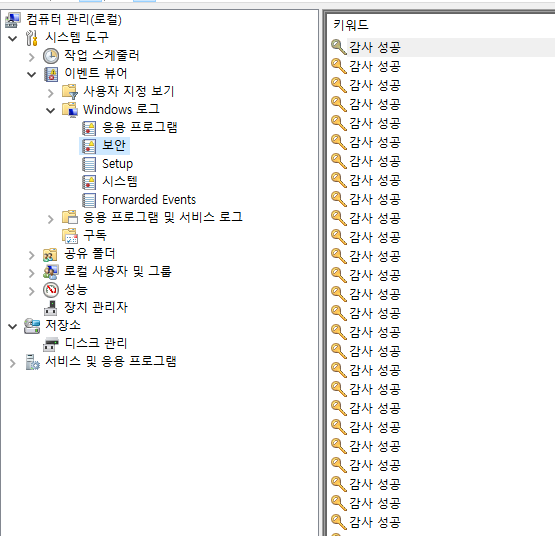Expand the 로컬 사용자 및 그룹 node
This screenshot has height=536, width=555.
(x=32, y=273)
